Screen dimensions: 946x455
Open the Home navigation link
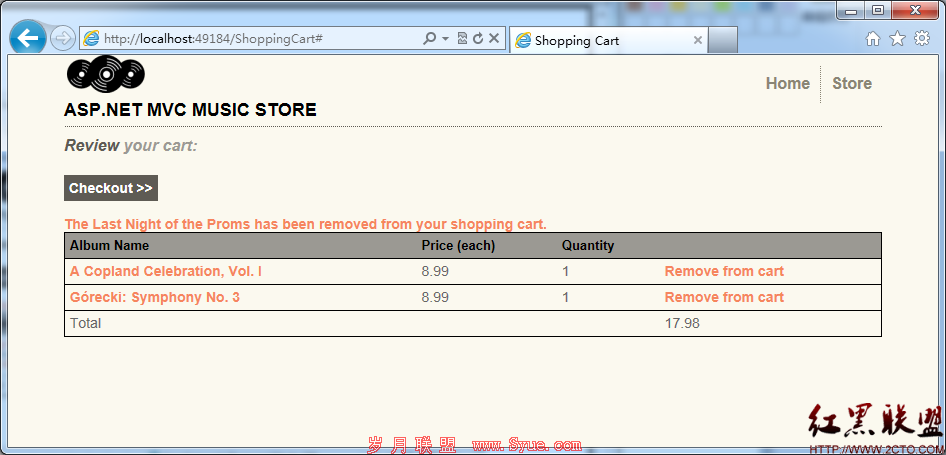pyautogui.click(x=787, y=83)
